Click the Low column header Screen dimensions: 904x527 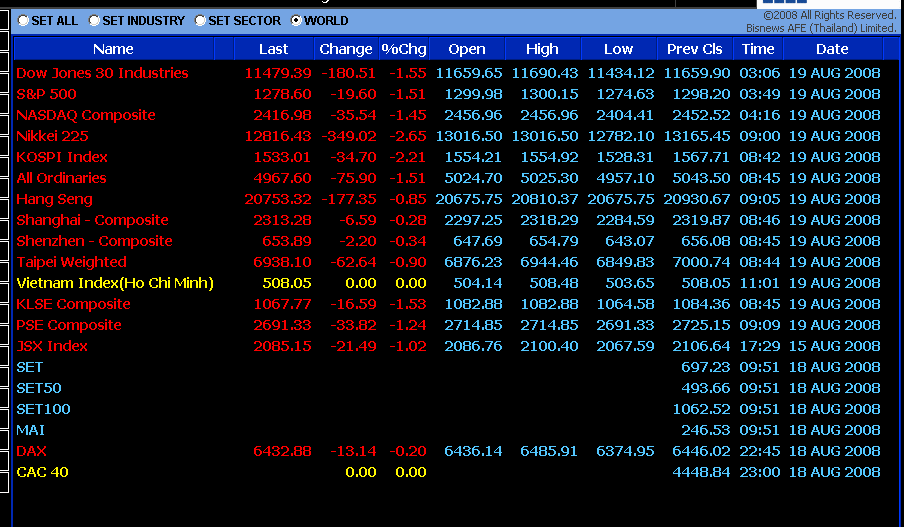coord(619,49)
